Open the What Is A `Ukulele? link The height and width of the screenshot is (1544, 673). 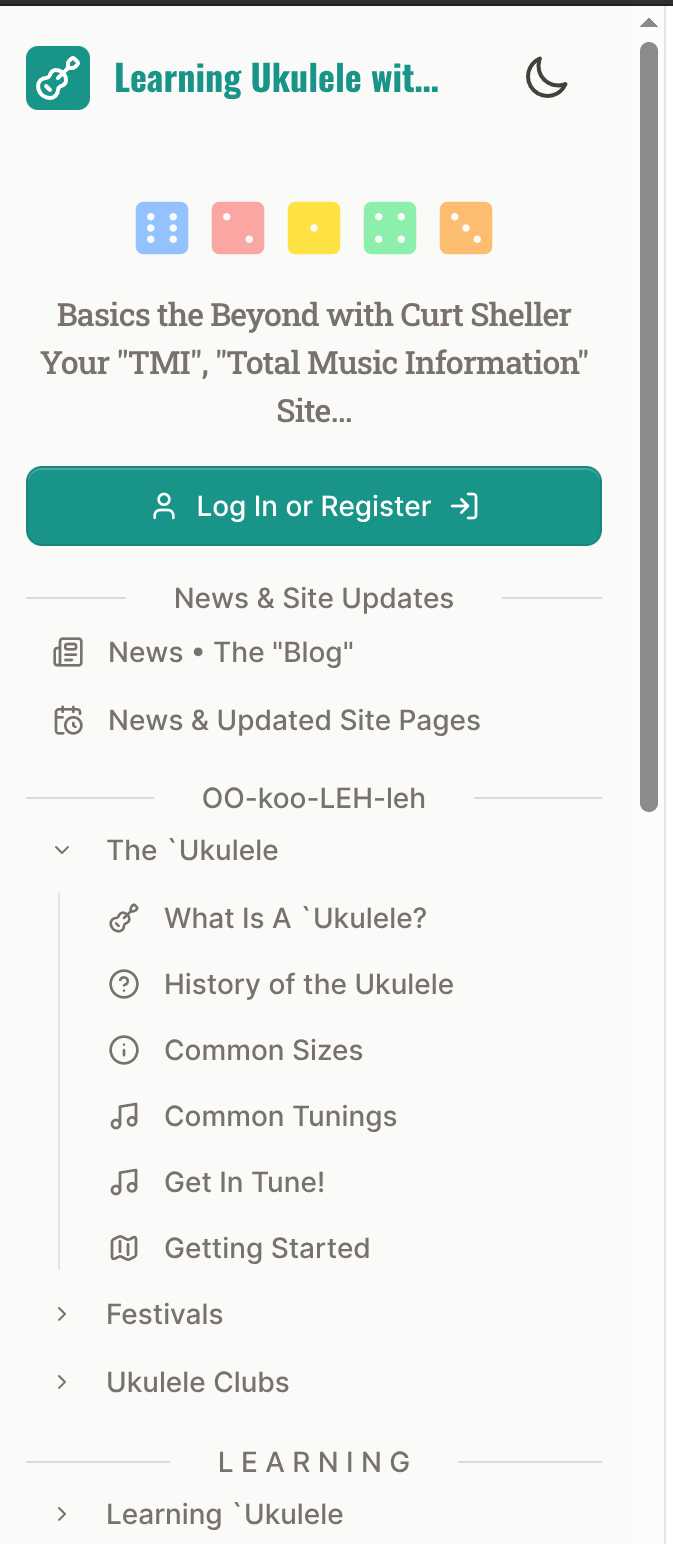coord(295,917)
